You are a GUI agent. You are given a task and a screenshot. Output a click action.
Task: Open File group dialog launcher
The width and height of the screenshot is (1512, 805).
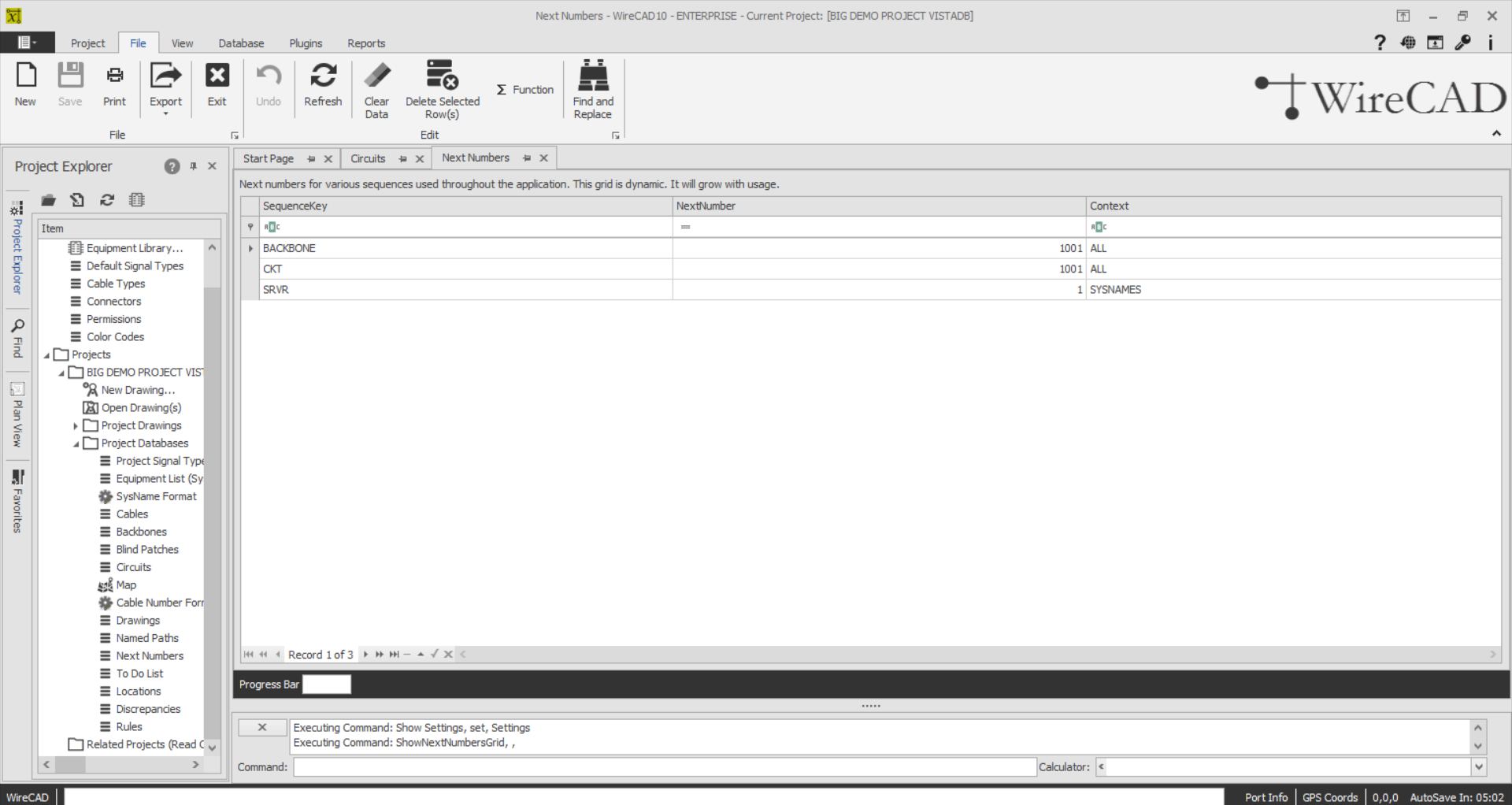pos(235,135)
